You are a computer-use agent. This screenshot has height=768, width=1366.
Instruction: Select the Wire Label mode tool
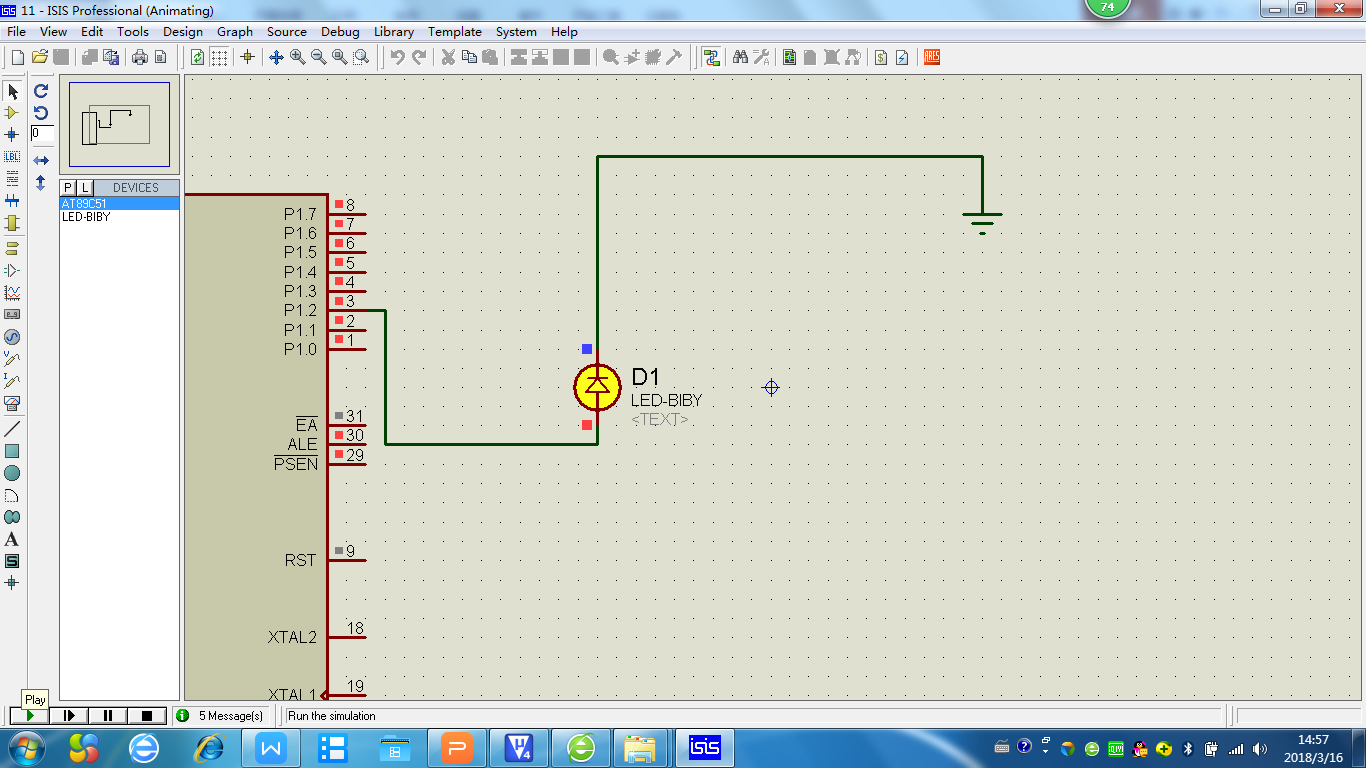click(x=12, y=157)
